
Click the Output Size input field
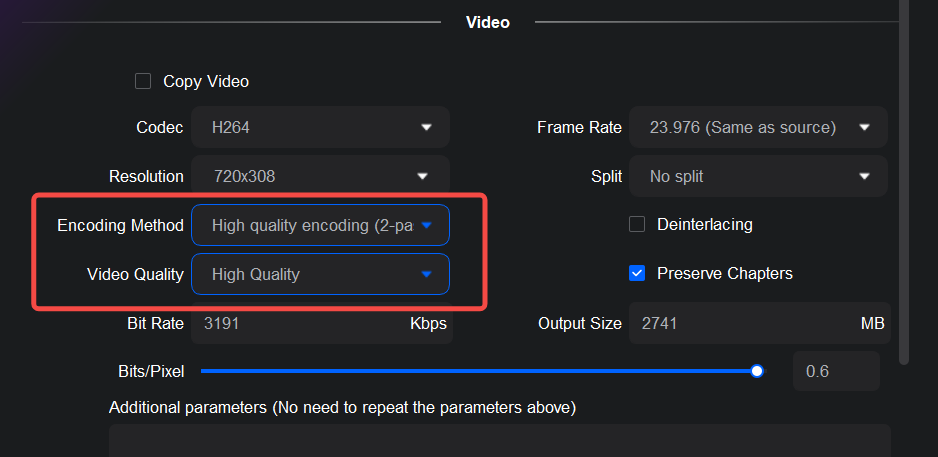pyautogui.click(x=740, y=324)
